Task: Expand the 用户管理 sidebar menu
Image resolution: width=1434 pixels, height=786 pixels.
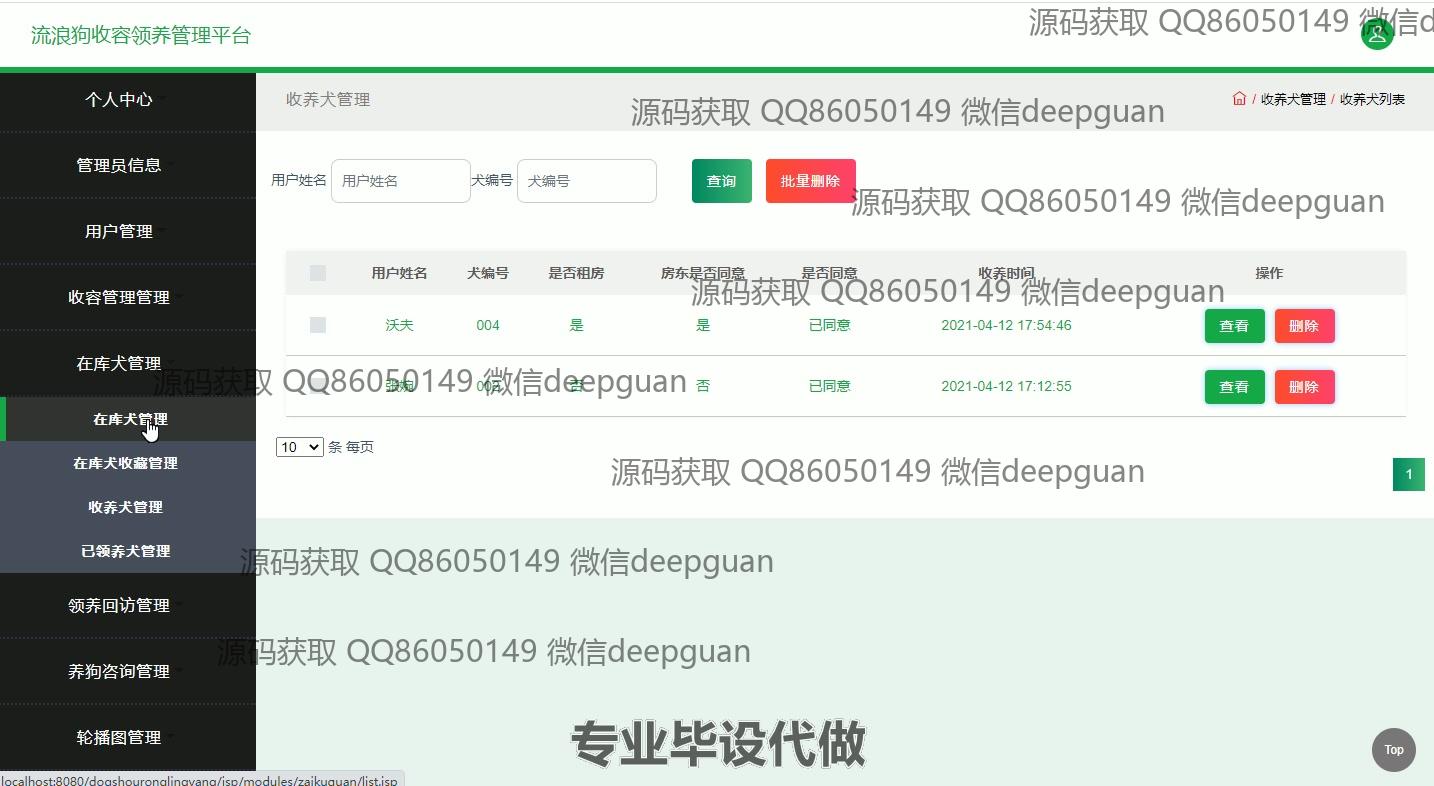Action: coord(119,231)
